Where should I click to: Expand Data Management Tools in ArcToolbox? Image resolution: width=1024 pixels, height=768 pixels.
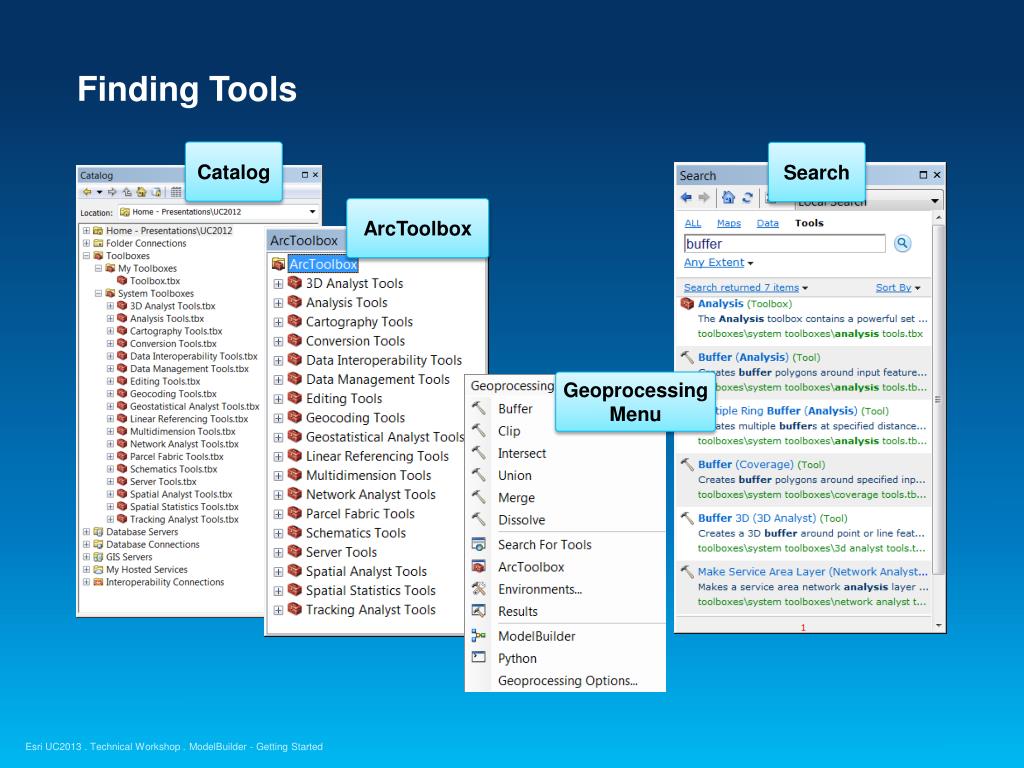pos(278,380)
